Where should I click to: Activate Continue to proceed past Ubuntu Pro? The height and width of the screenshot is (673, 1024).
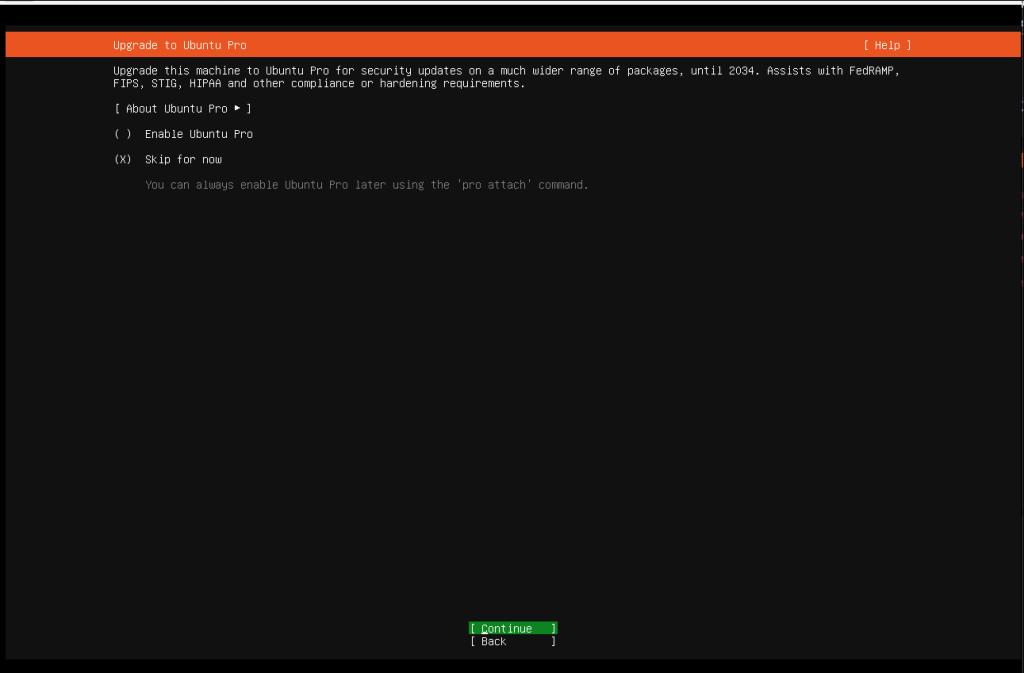(x=512, y=628)
